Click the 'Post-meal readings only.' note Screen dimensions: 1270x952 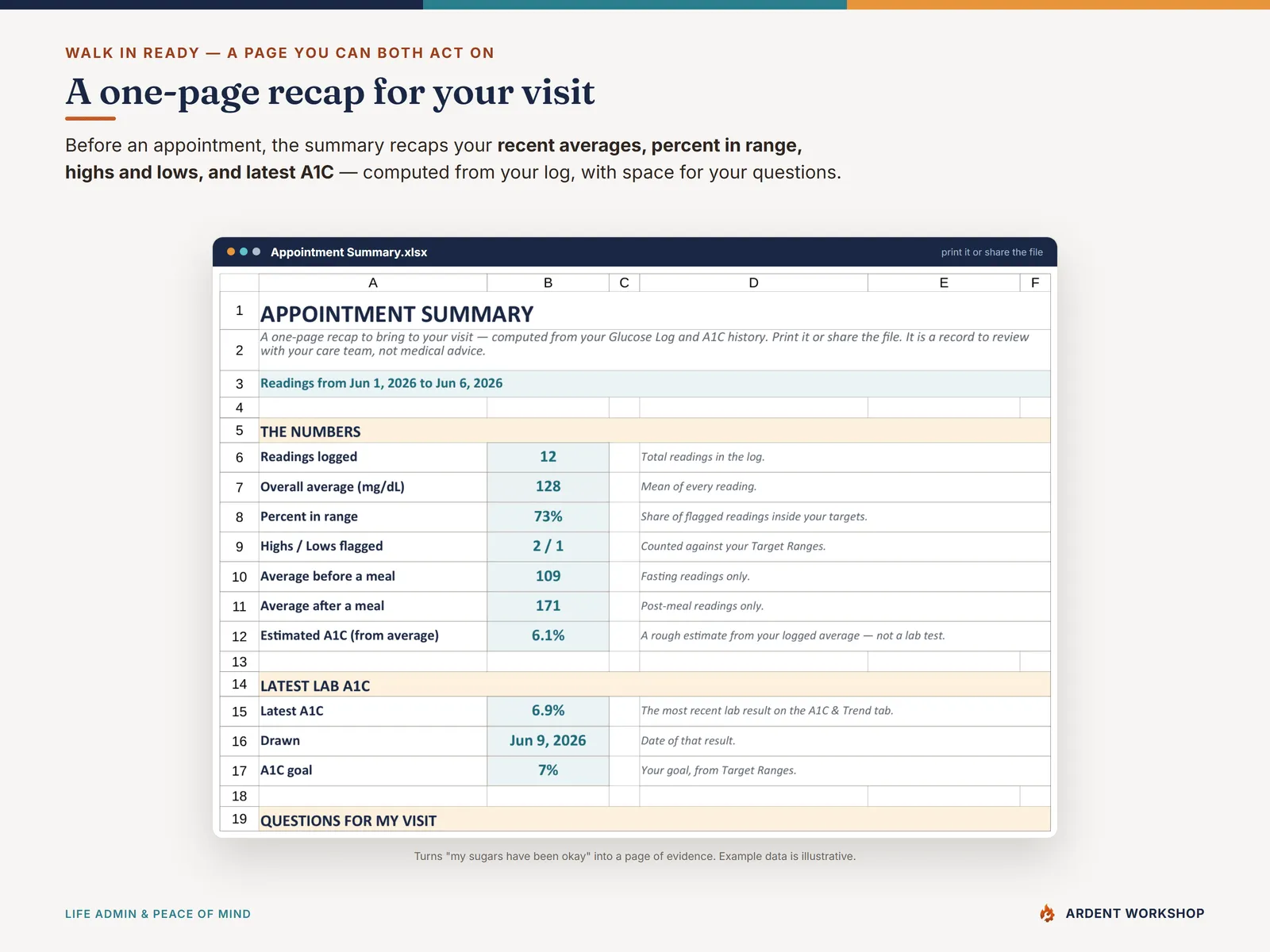702,606
